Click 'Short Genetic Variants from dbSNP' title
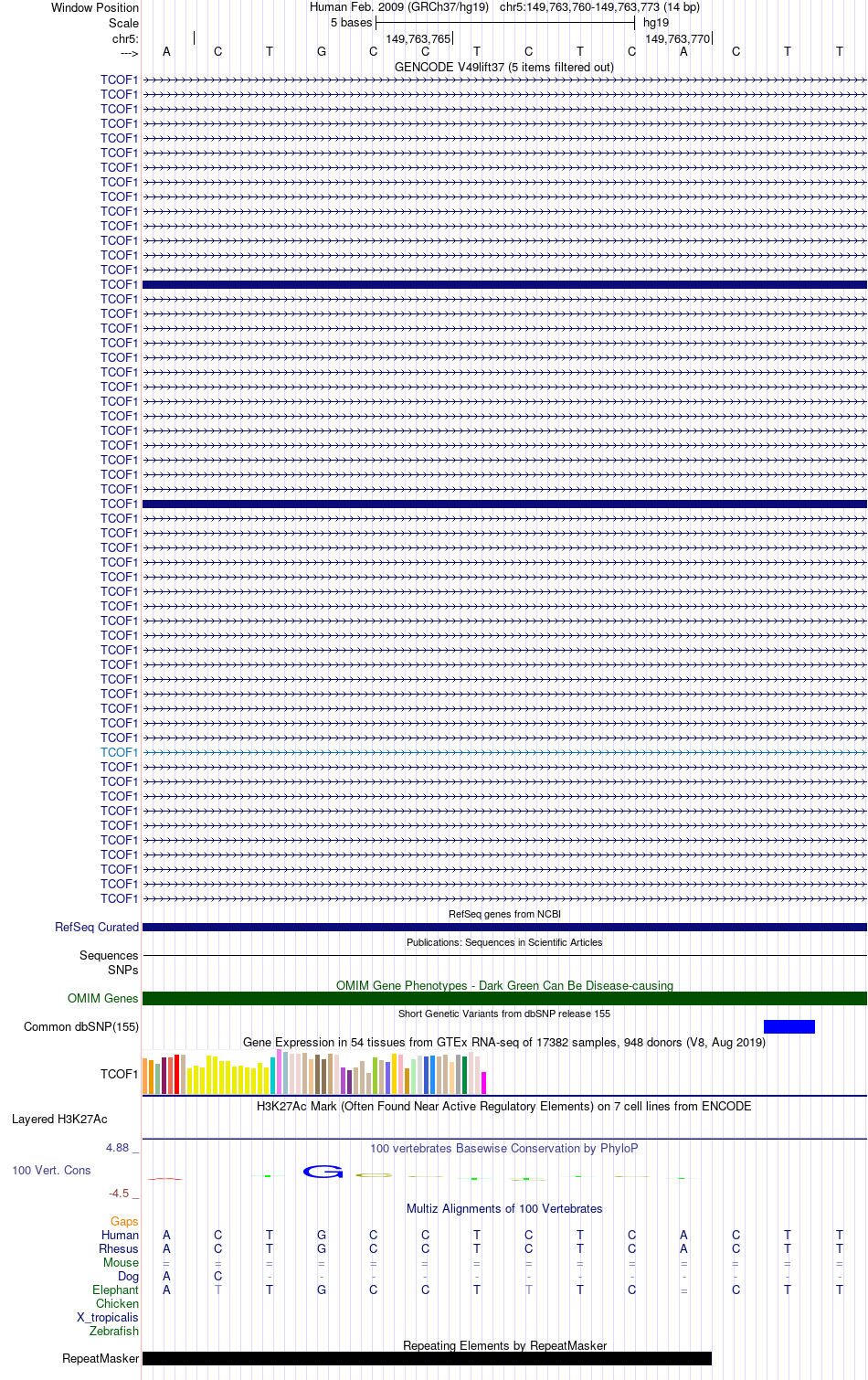Viewport: 868px width, 1380px height. [x=504, y=1014]
